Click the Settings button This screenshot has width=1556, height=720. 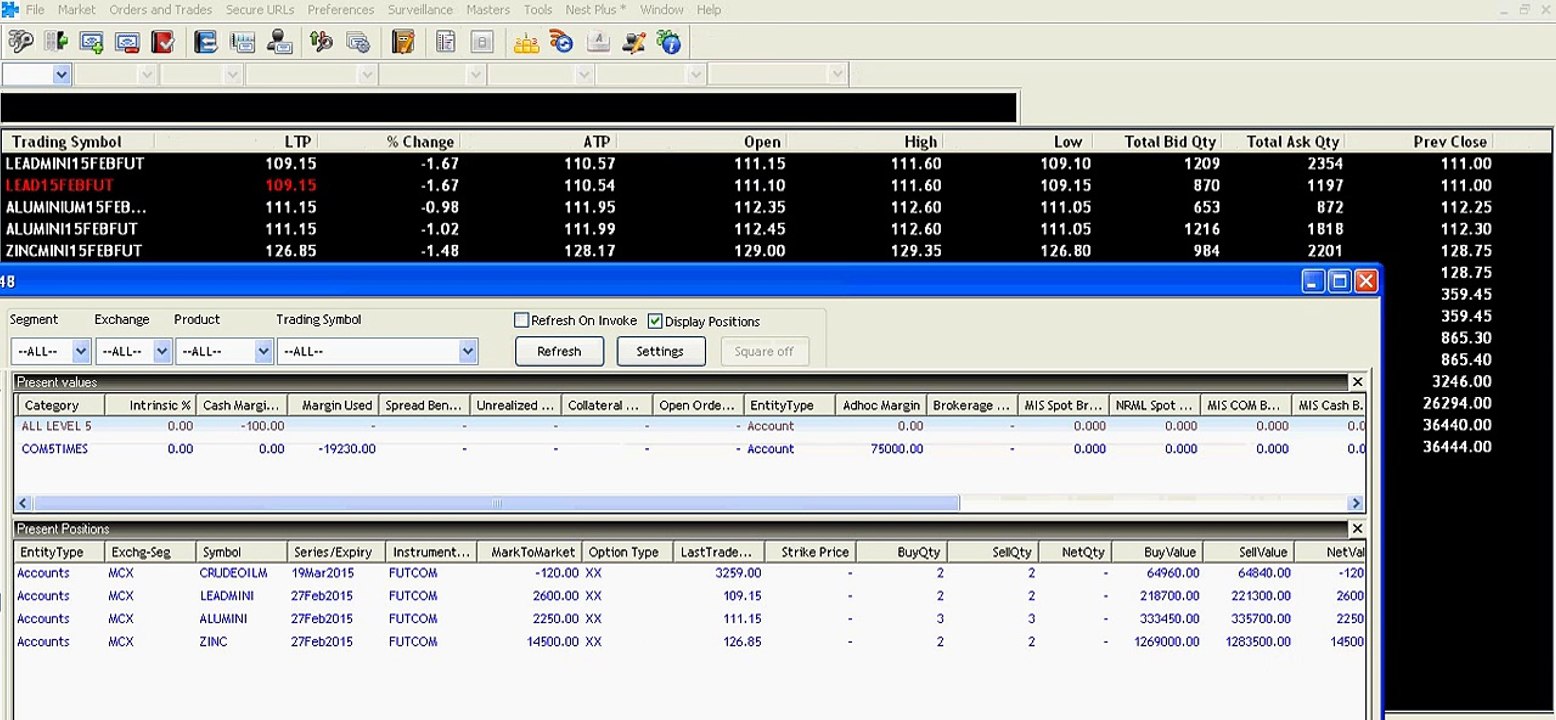660,352
